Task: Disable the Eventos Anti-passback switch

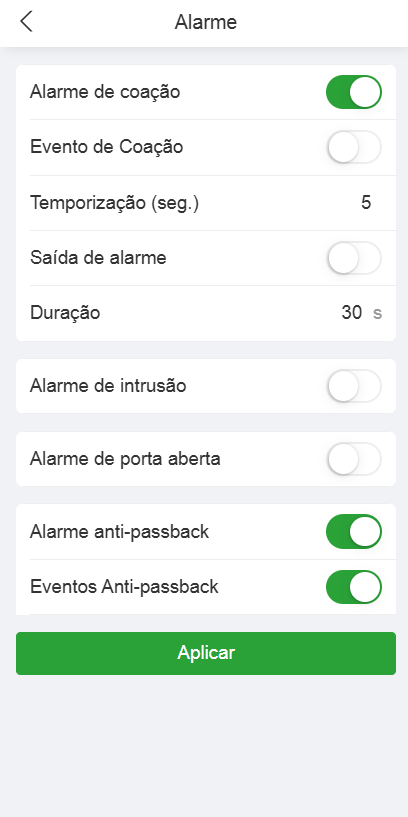Action: [x=354, y=587]
